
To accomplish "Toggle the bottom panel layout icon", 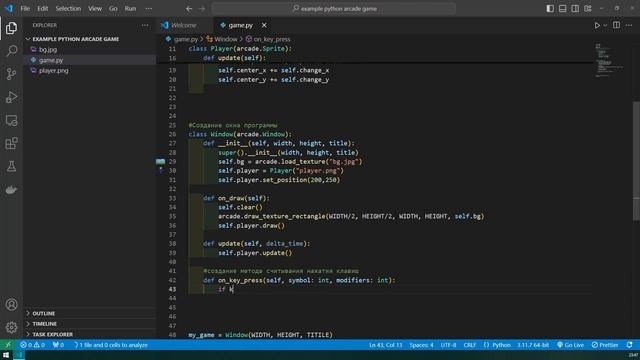I will (562, 9).
